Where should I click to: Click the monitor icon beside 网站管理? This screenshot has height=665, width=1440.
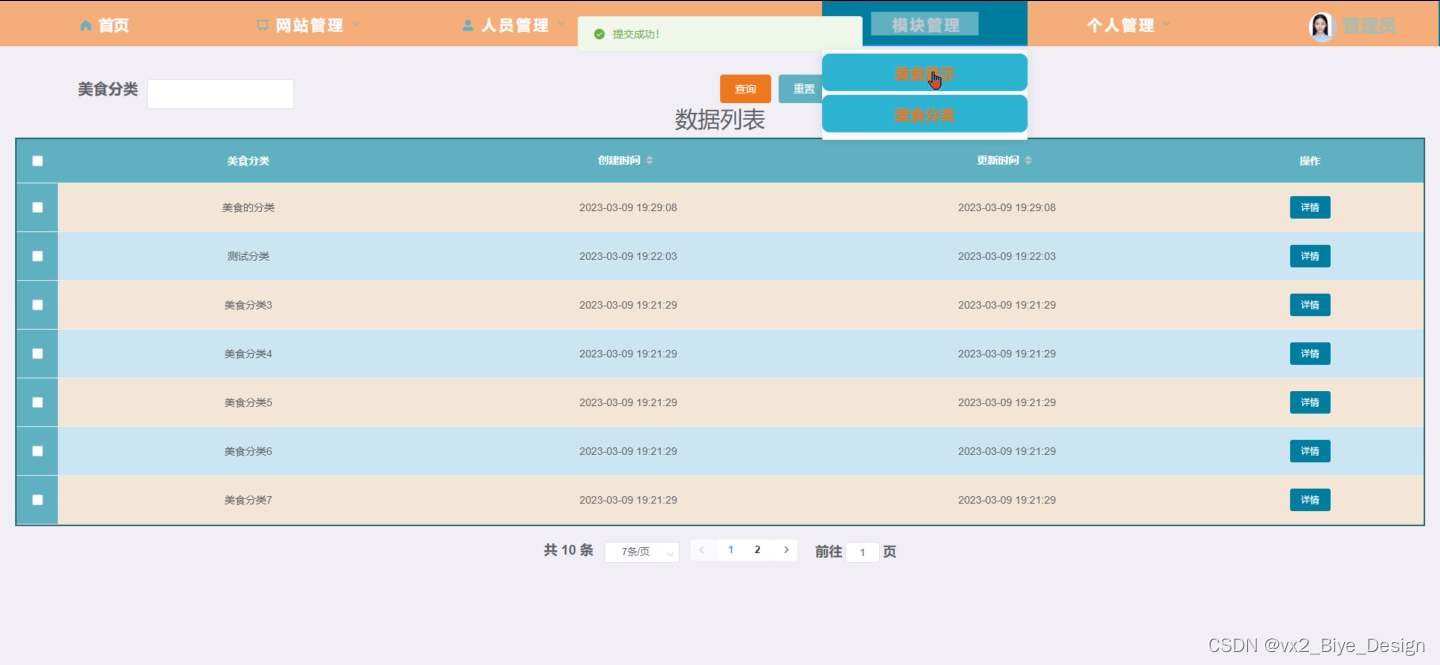(x=262, y=26)
